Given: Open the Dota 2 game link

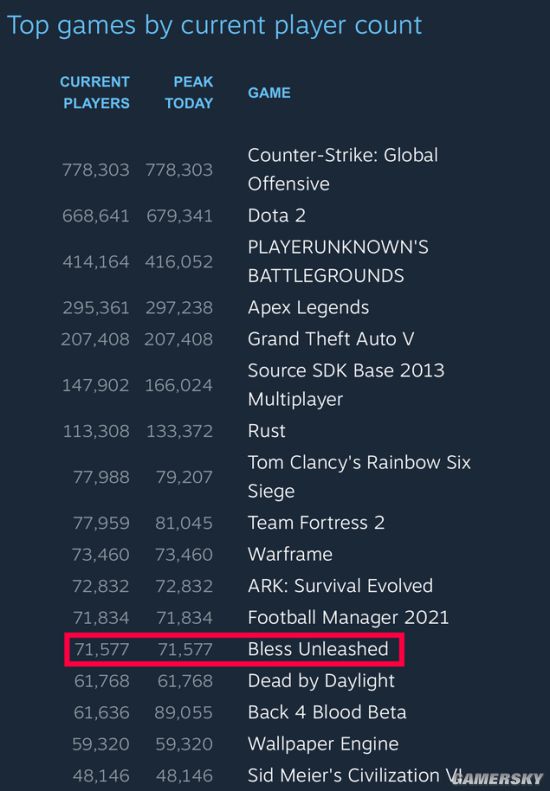Looking at the screenshot, I should click(277, 215).
